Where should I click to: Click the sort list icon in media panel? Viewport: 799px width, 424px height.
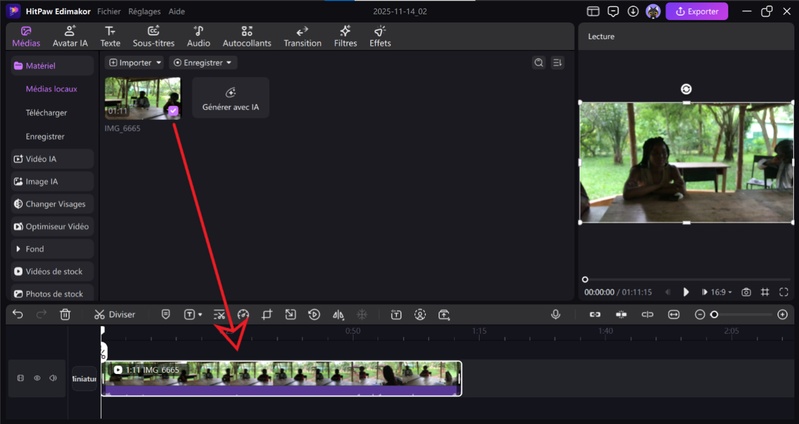tap(557, 63)
